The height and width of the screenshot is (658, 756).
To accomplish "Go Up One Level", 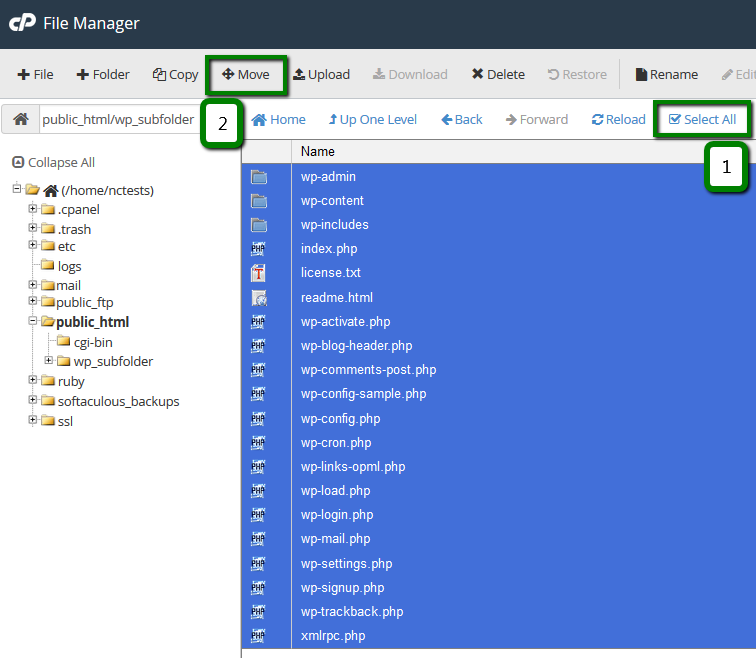I will coord(372,119).
